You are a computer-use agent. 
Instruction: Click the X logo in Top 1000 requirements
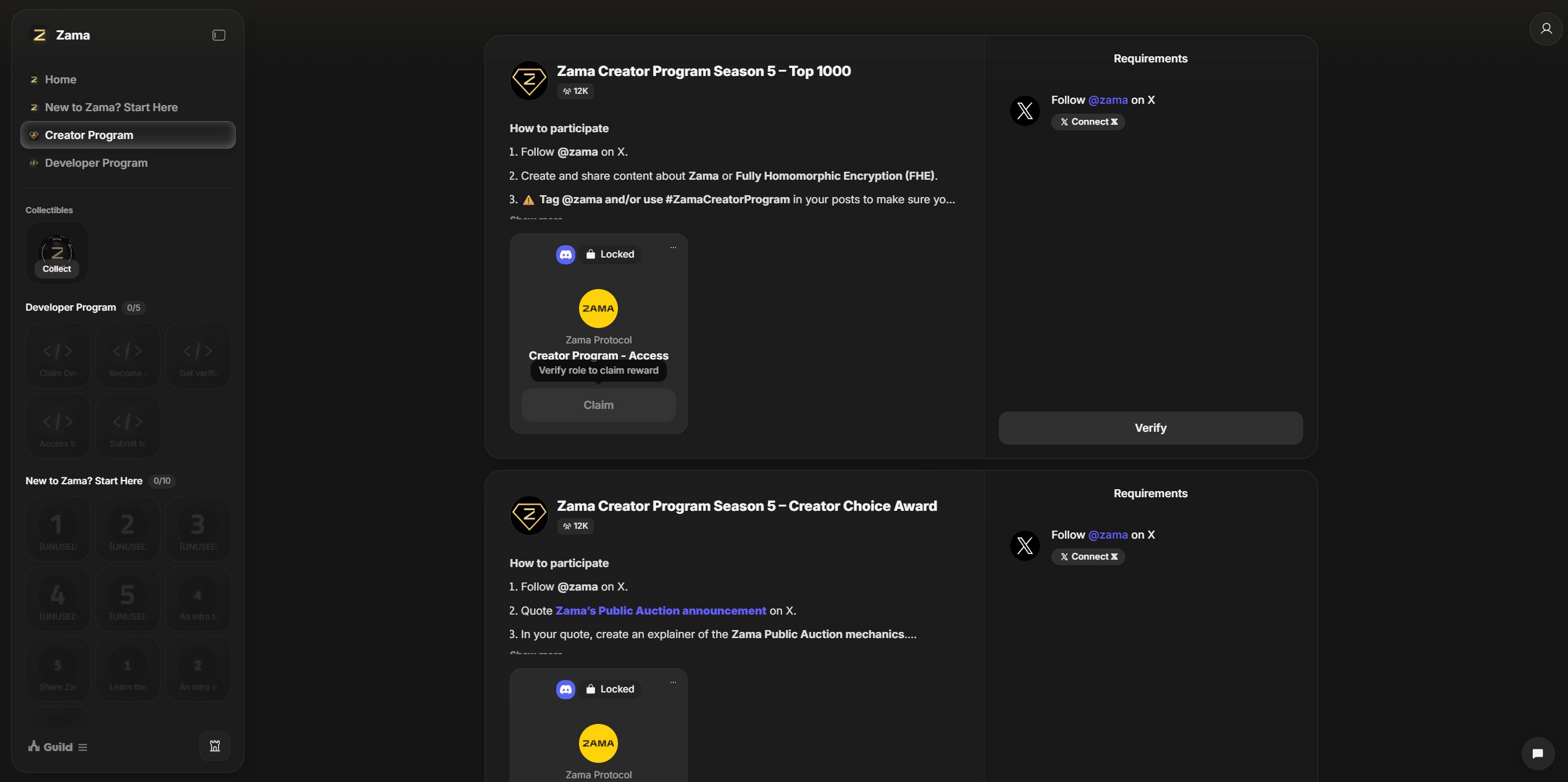click(x=1025, y=111)
